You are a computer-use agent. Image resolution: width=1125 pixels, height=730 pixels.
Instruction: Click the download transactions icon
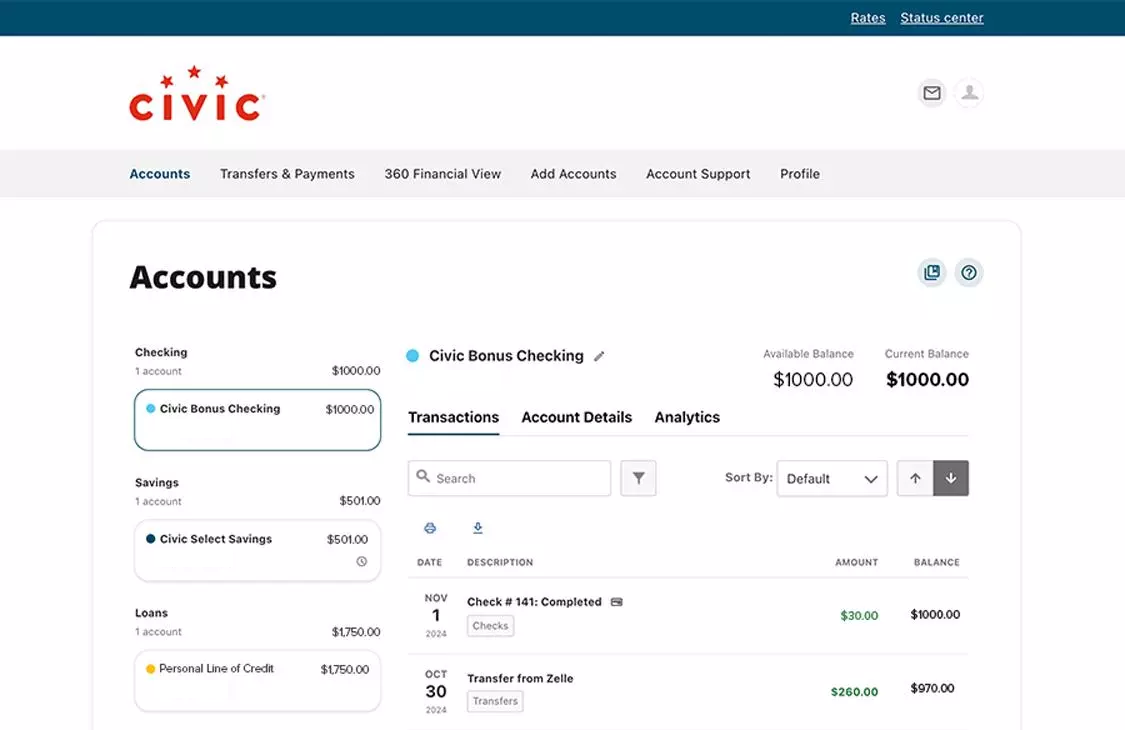pyautogui.click(x=477, y=527)
